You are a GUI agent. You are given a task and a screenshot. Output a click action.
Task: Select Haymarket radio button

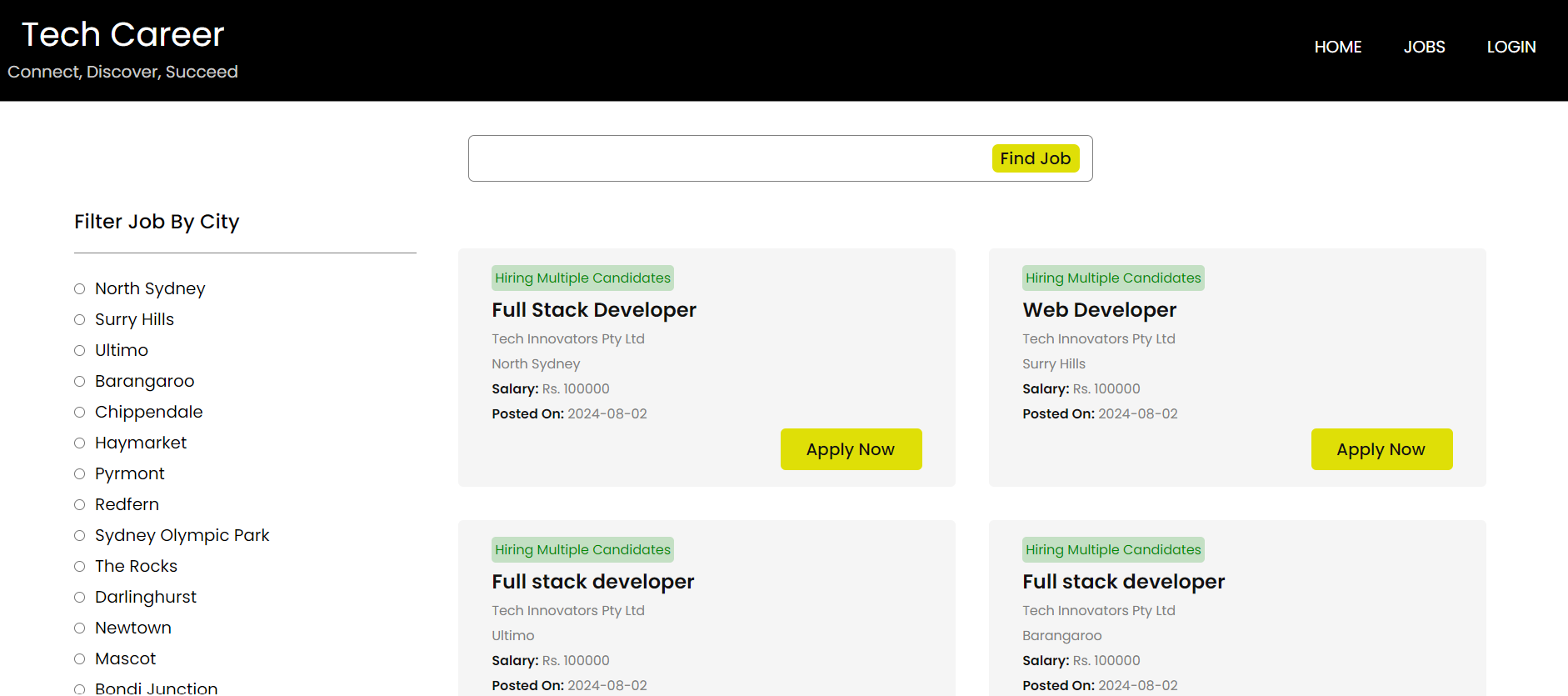(x=80, y=443)
